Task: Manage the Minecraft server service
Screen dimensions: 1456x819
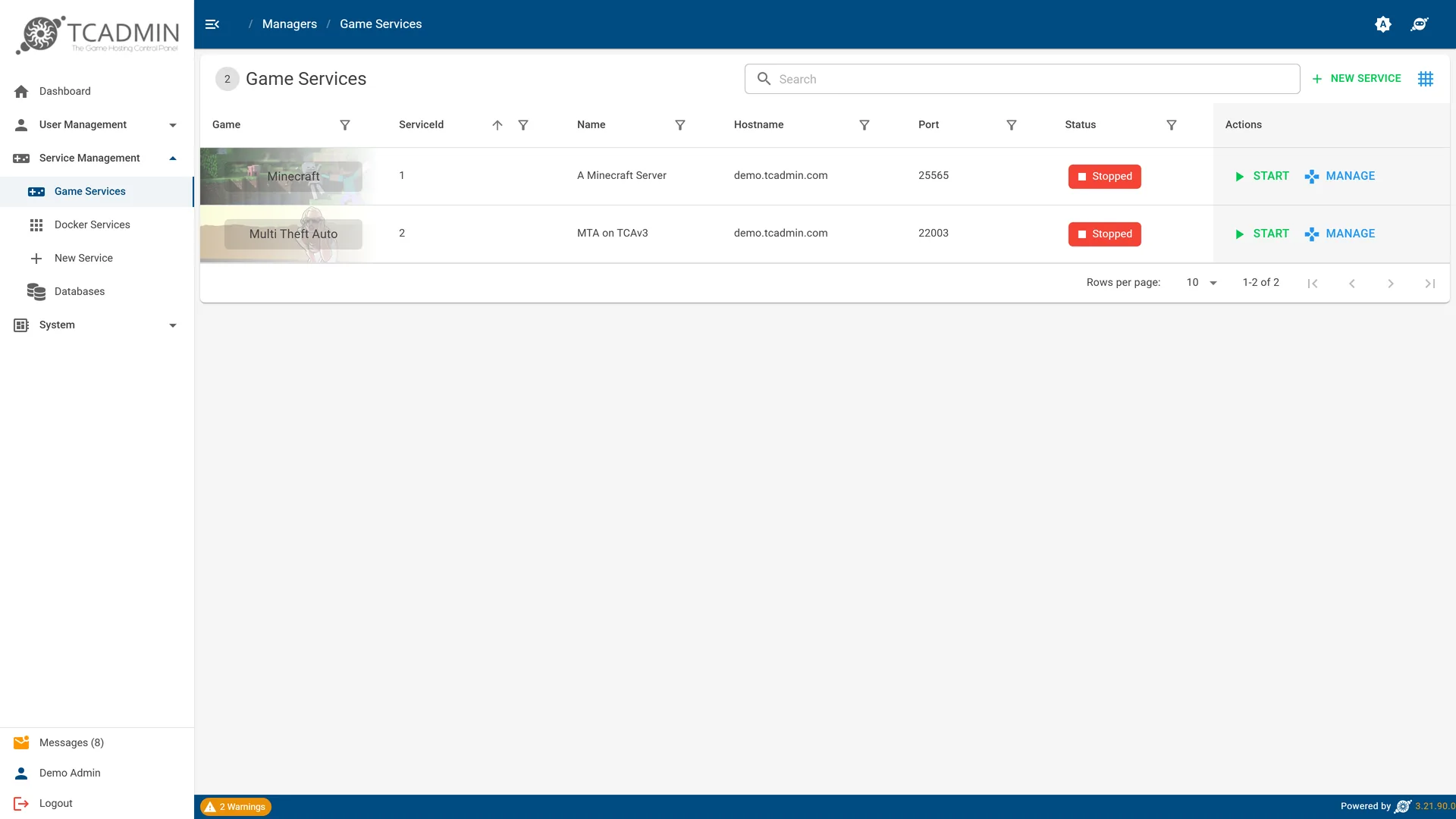Action: 1340,176
